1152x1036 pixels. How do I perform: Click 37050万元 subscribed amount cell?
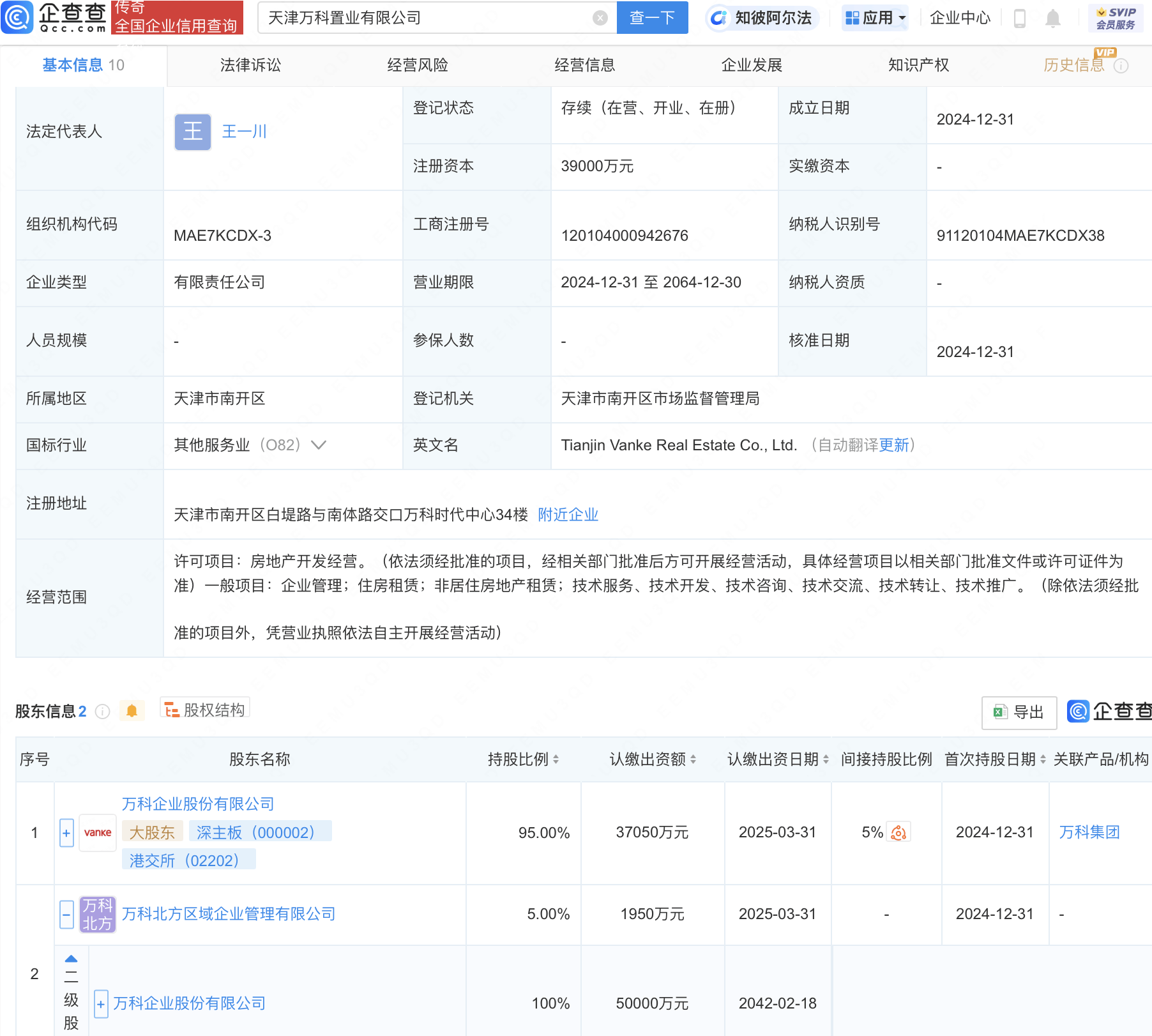point(652,833)
